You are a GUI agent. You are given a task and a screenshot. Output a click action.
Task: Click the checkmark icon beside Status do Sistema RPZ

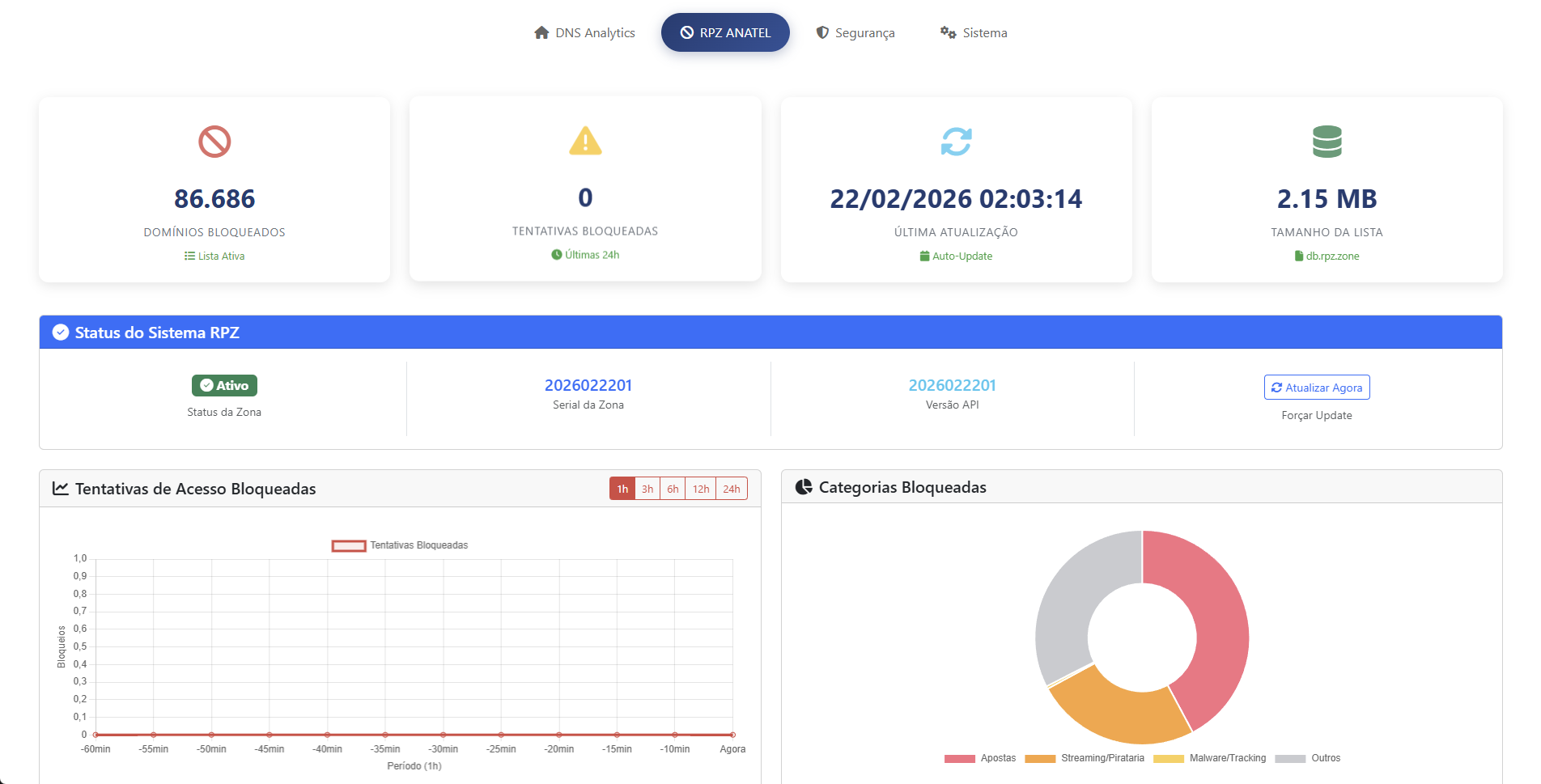(61, 333)
